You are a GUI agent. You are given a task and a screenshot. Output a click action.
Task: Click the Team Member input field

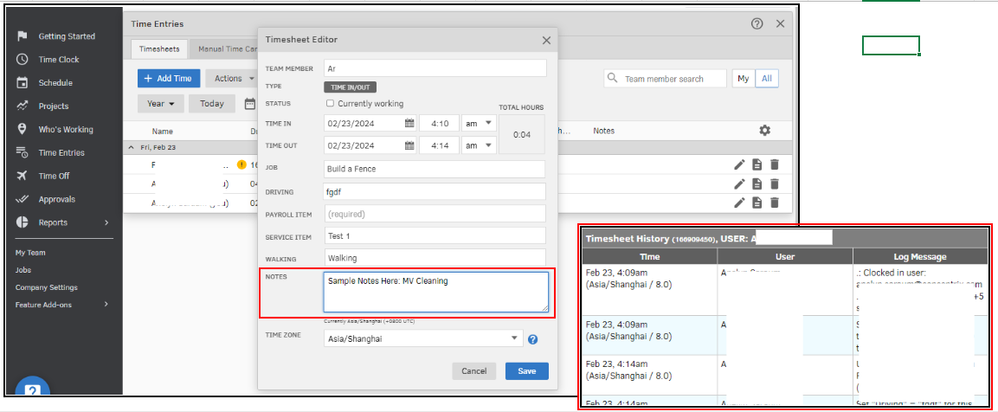coord(435,68)
